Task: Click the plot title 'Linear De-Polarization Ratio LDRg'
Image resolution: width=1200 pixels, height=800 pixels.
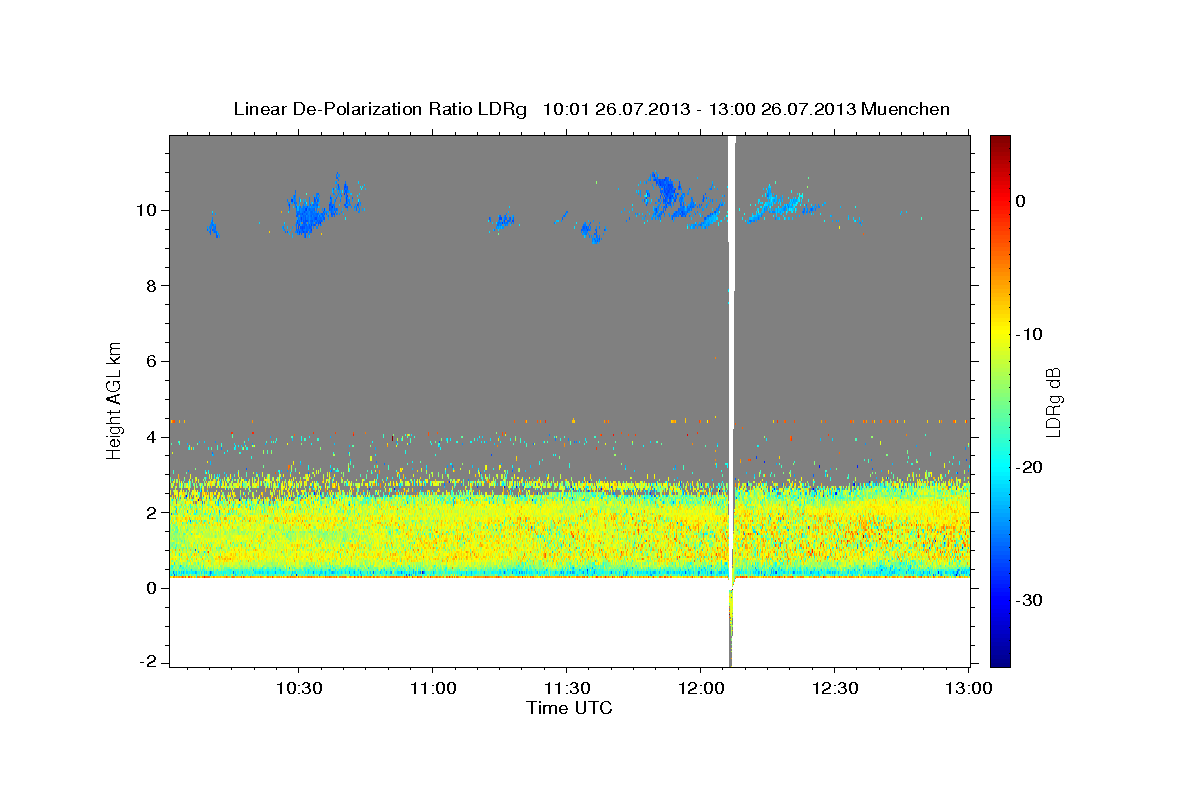Action: (x=379, y=109)
